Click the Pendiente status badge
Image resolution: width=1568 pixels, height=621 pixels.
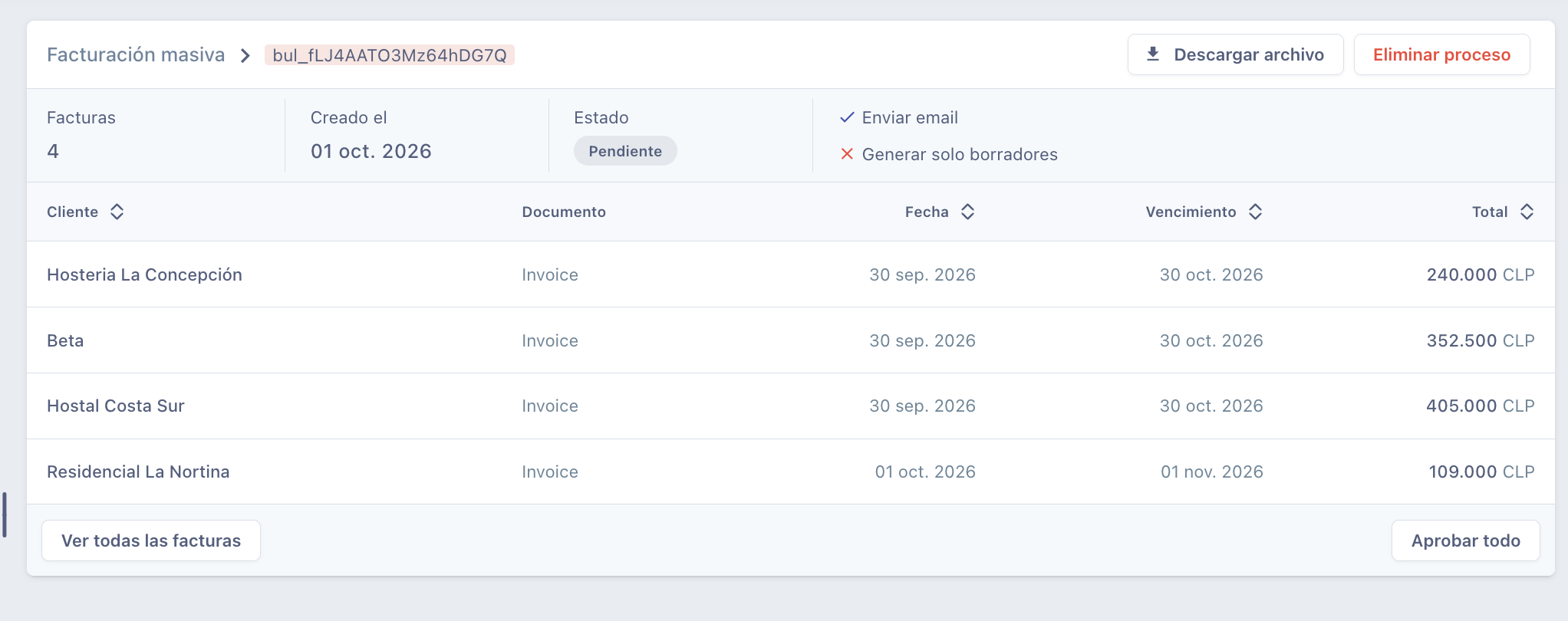pyautogui.click(x=625, y=151)
